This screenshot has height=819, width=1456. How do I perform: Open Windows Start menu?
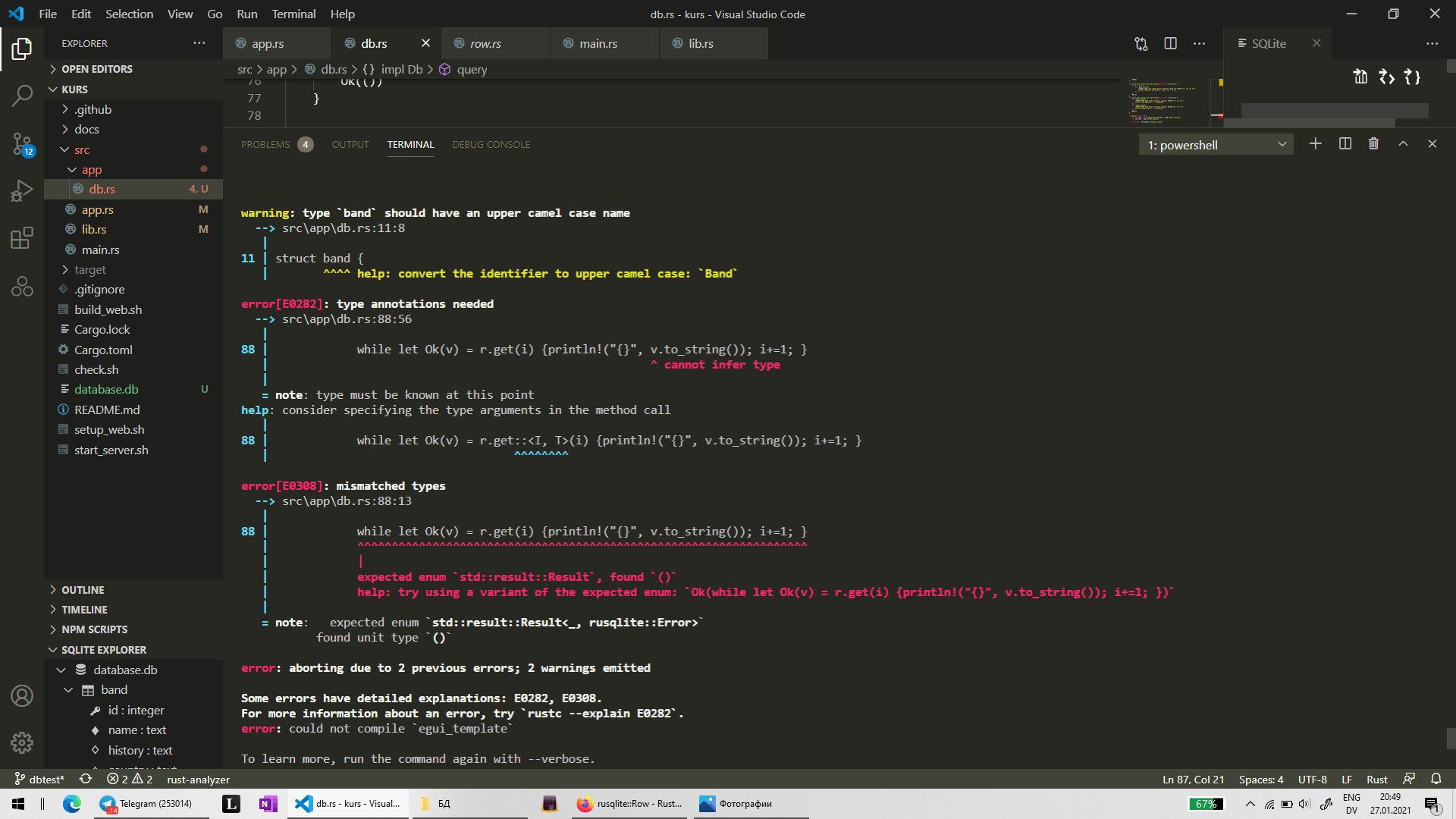click(18, 804)
